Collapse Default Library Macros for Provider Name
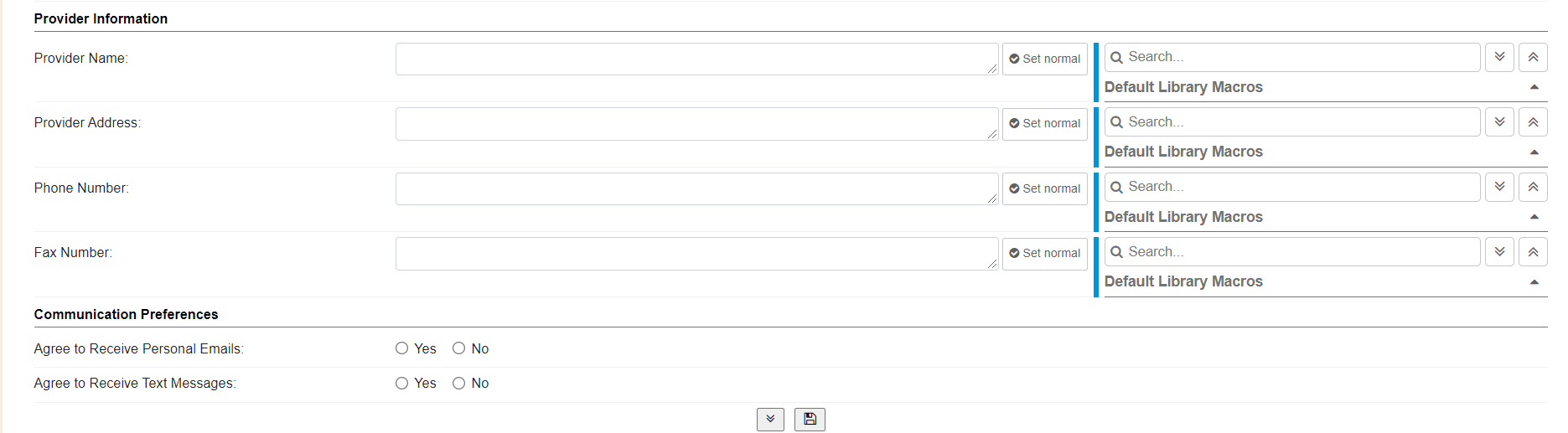Screen dimensions: 1568x433 click(x=1534, y=87)
